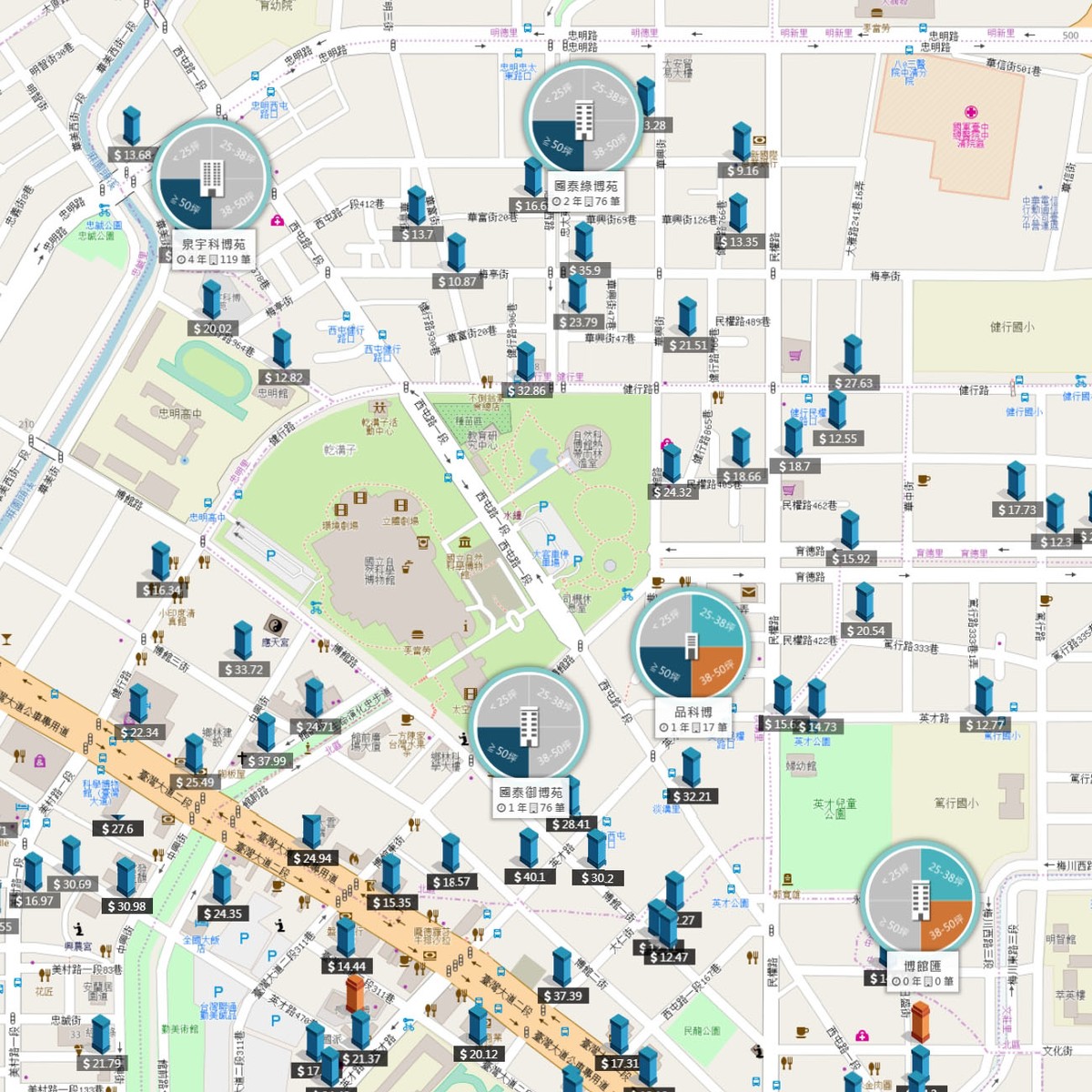Open the building marker above $ 15.92
Viewport: 1092px width, 1092px height.
(x=850, y=531)
